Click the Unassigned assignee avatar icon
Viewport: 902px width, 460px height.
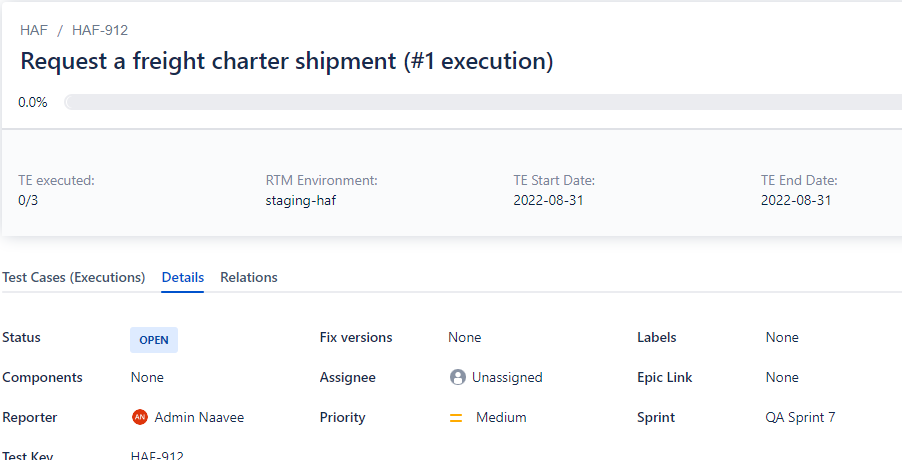click(x=458, y=377)
